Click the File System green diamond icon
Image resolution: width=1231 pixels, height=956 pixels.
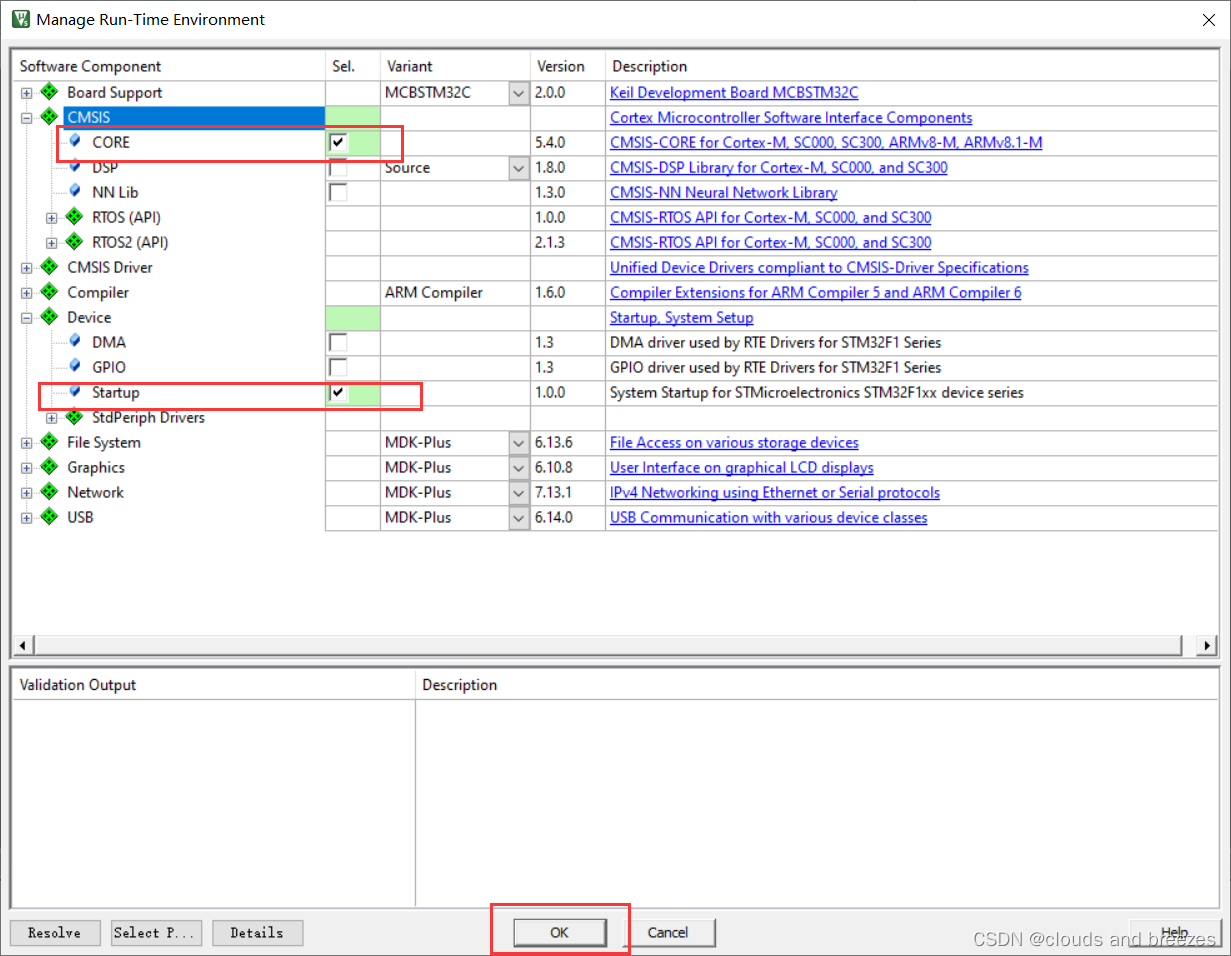(x=49, y=442)
